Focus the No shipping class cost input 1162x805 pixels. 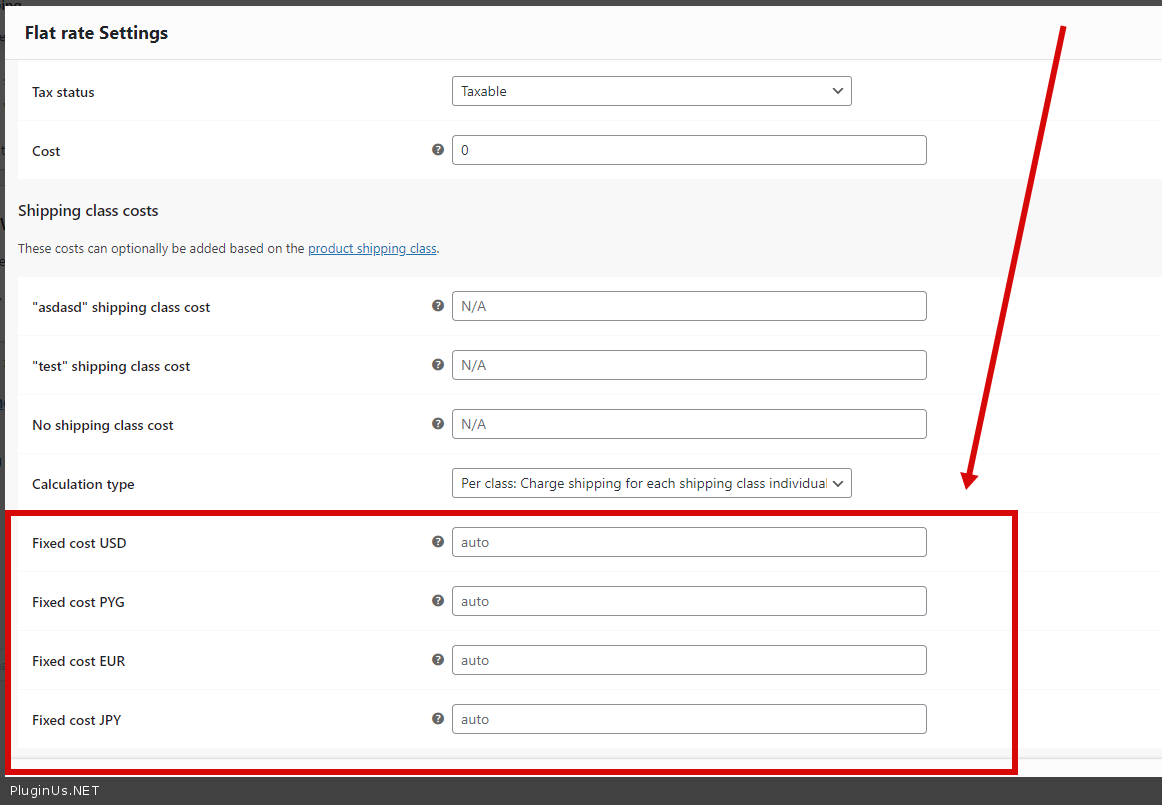coord(689,424)
